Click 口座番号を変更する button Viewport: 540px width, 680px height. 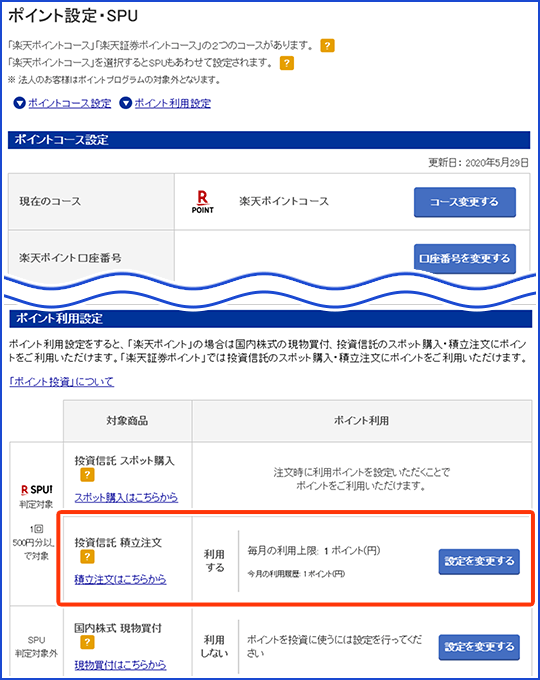point(465,258)
